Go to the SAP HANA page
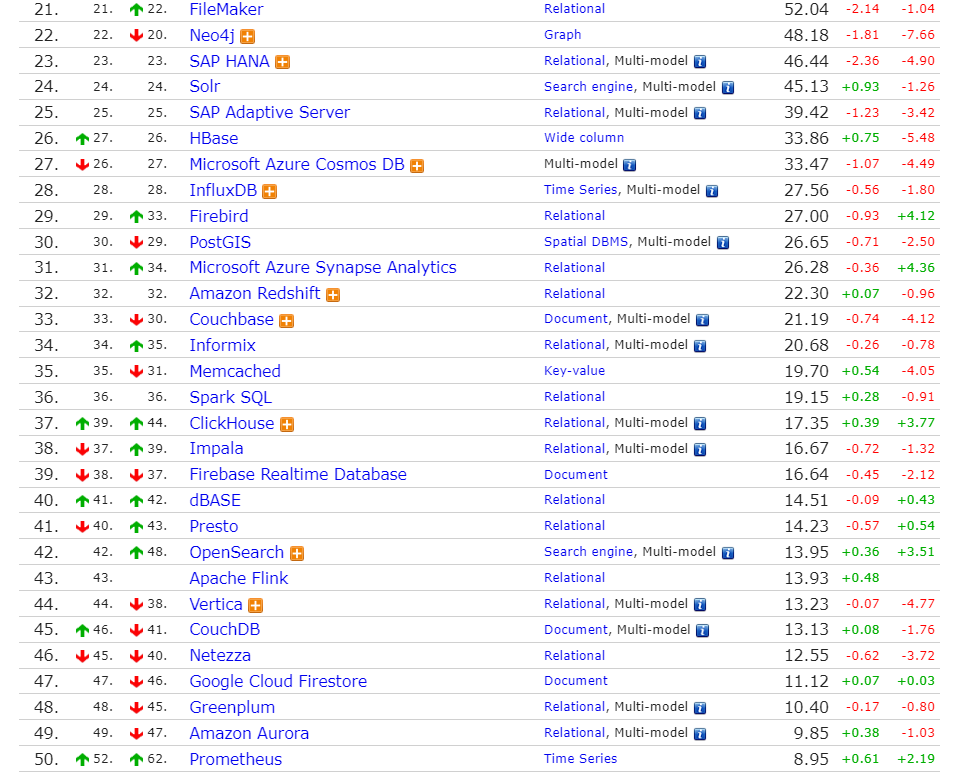960x772 pixels. point(230,61)
